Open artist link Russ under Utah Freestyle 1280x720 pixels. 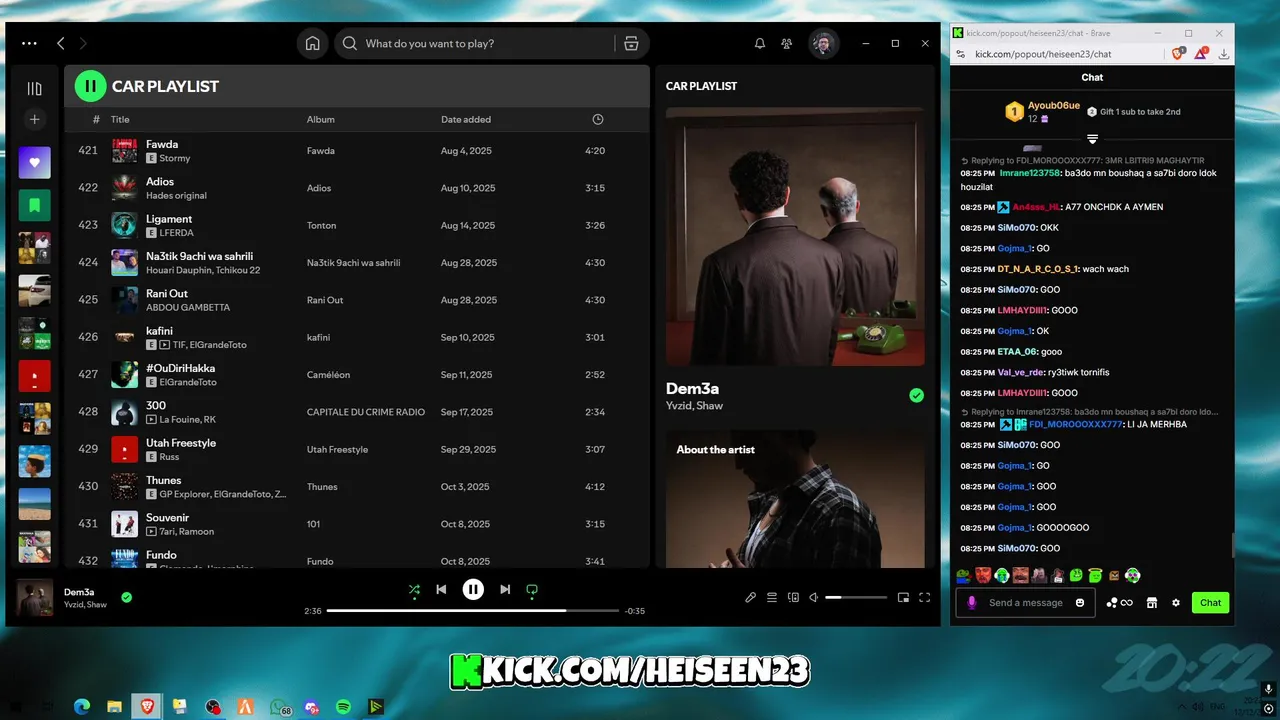169,457
